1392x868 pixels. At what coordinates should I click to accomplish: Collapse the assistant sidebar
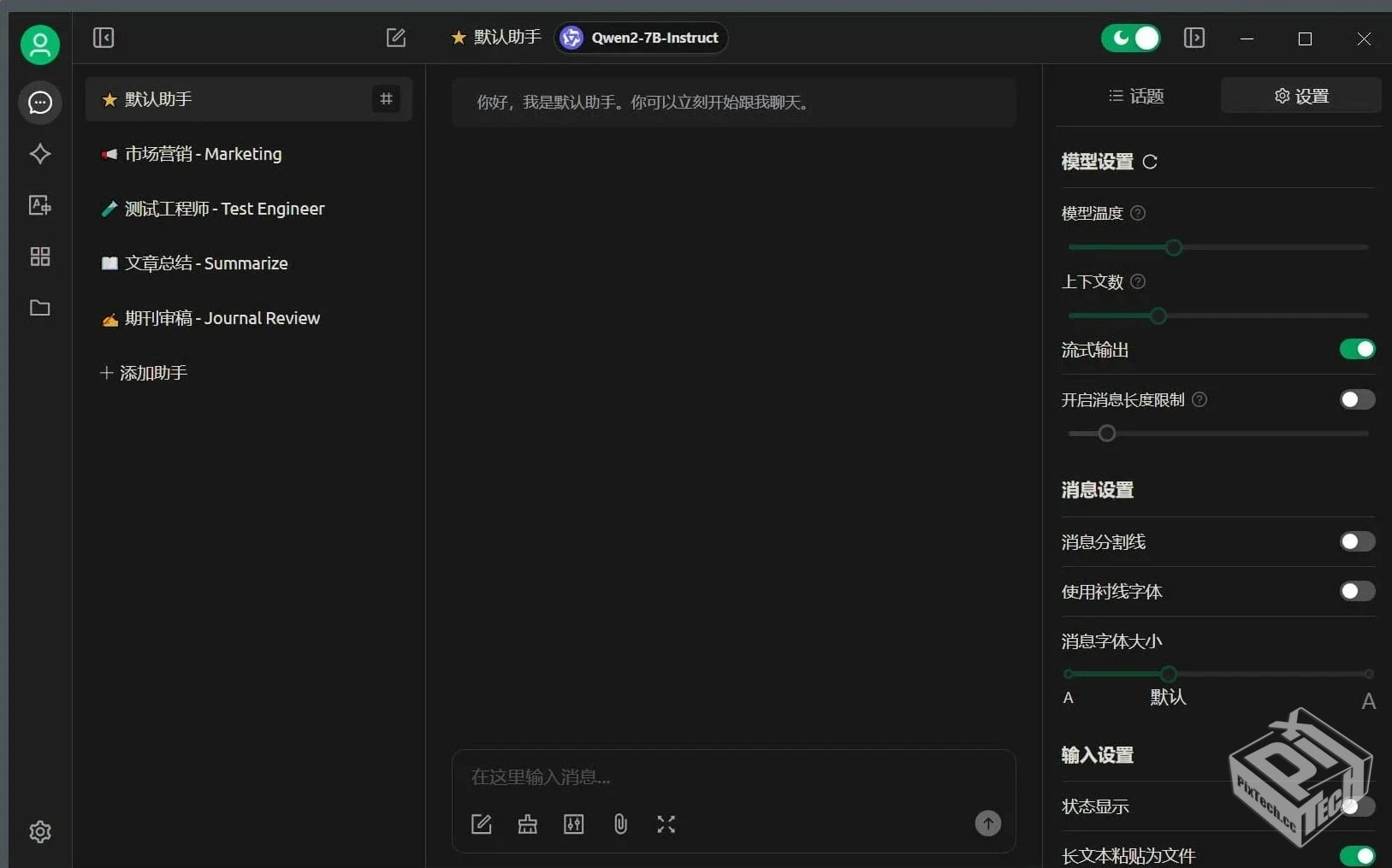[x=104, y=38]
